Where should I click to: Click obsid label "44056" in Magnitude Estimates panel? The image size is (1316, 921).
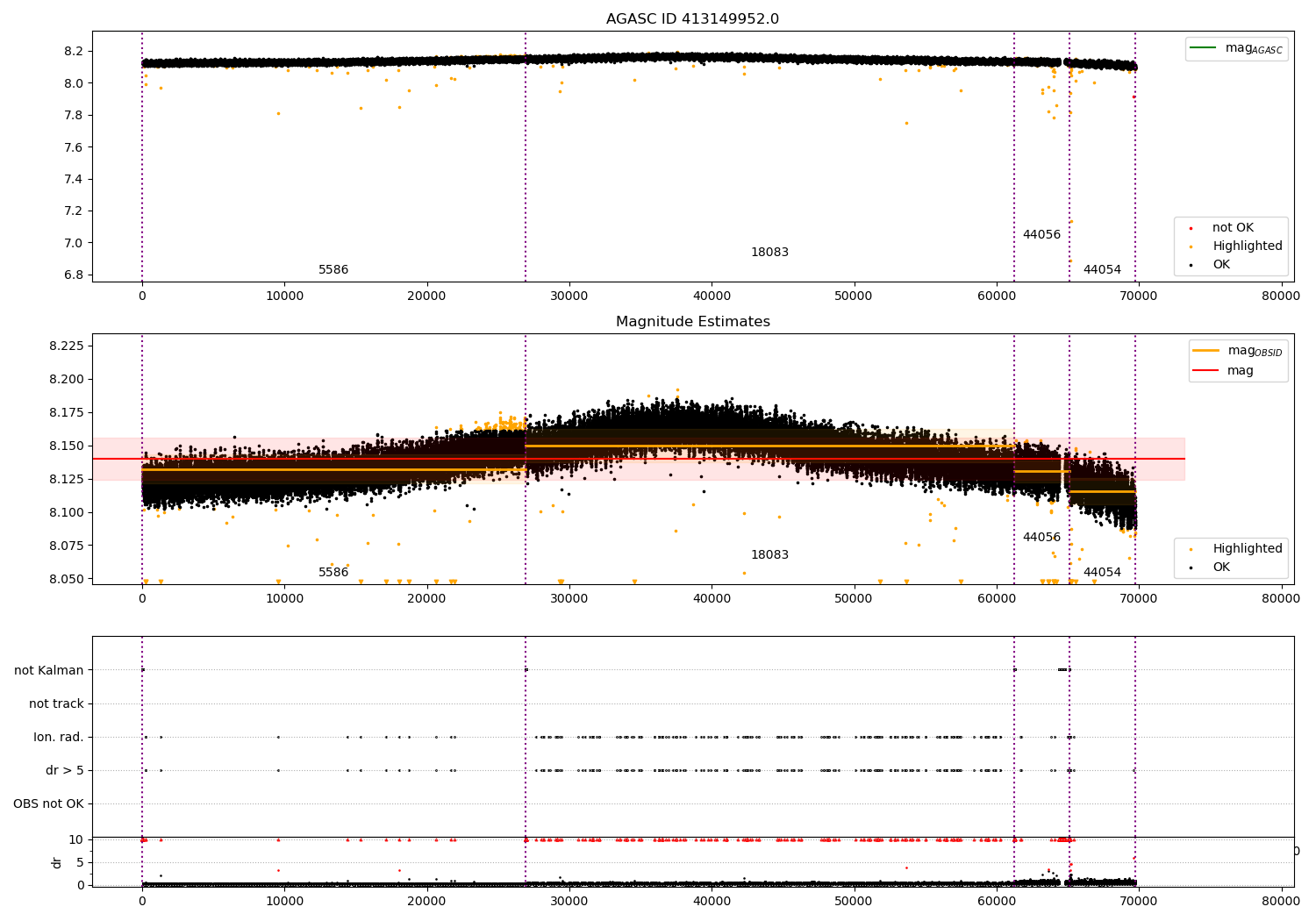click(1041, 538)
